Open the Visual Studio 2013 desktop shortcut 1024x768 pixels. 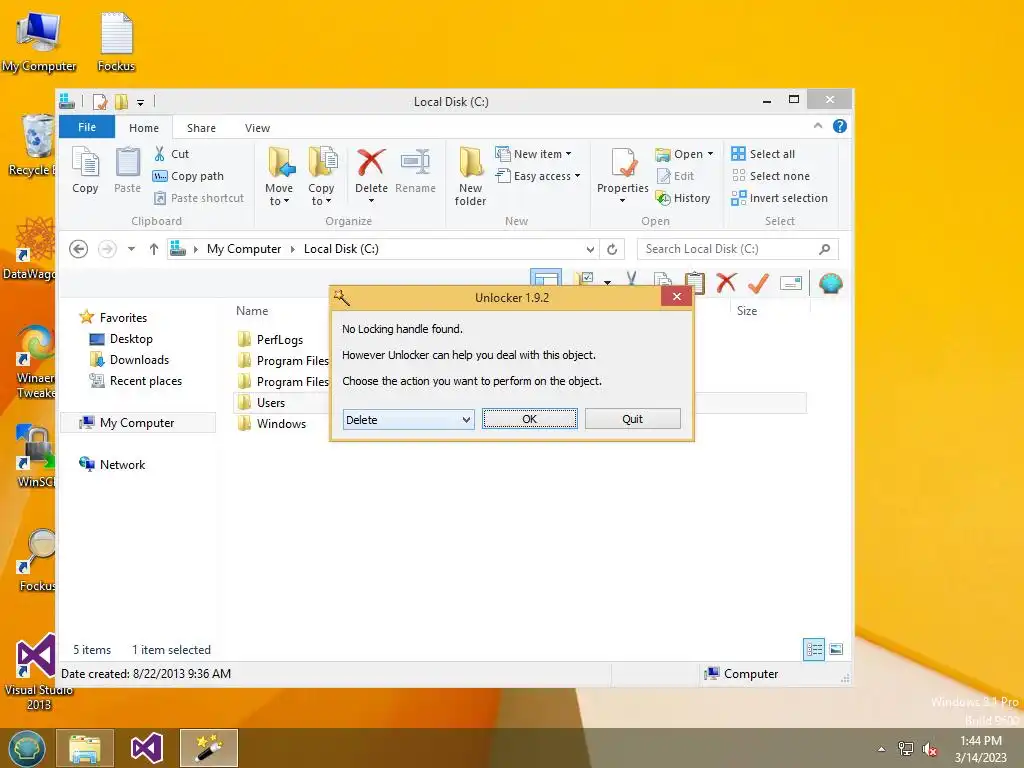[38, 673]
